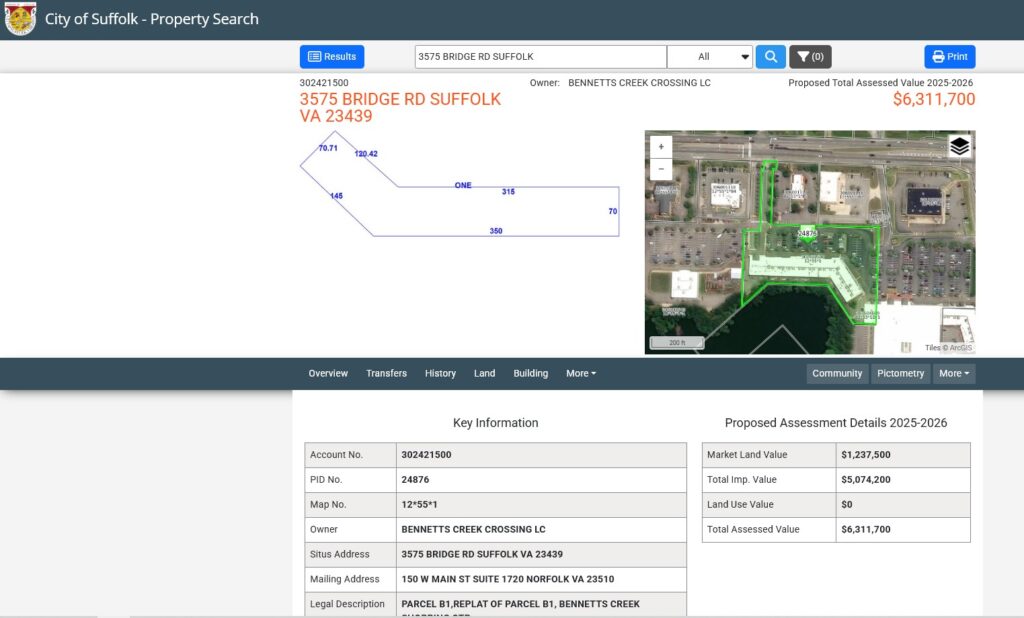The width and height of the screenshot is (1024, 618).
Task: Switch to the Overview tab
Action: (328, 374)
